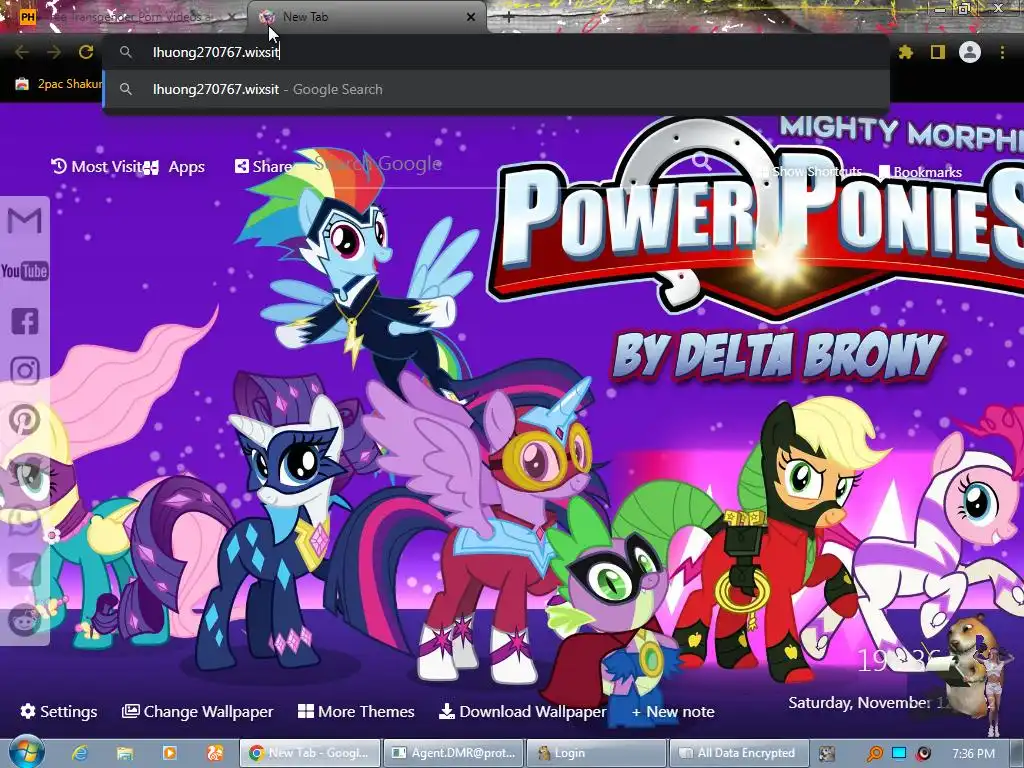The image size is (1024, 768).
Task: Click the blue monitor tray icon
Action: (899, 753)
